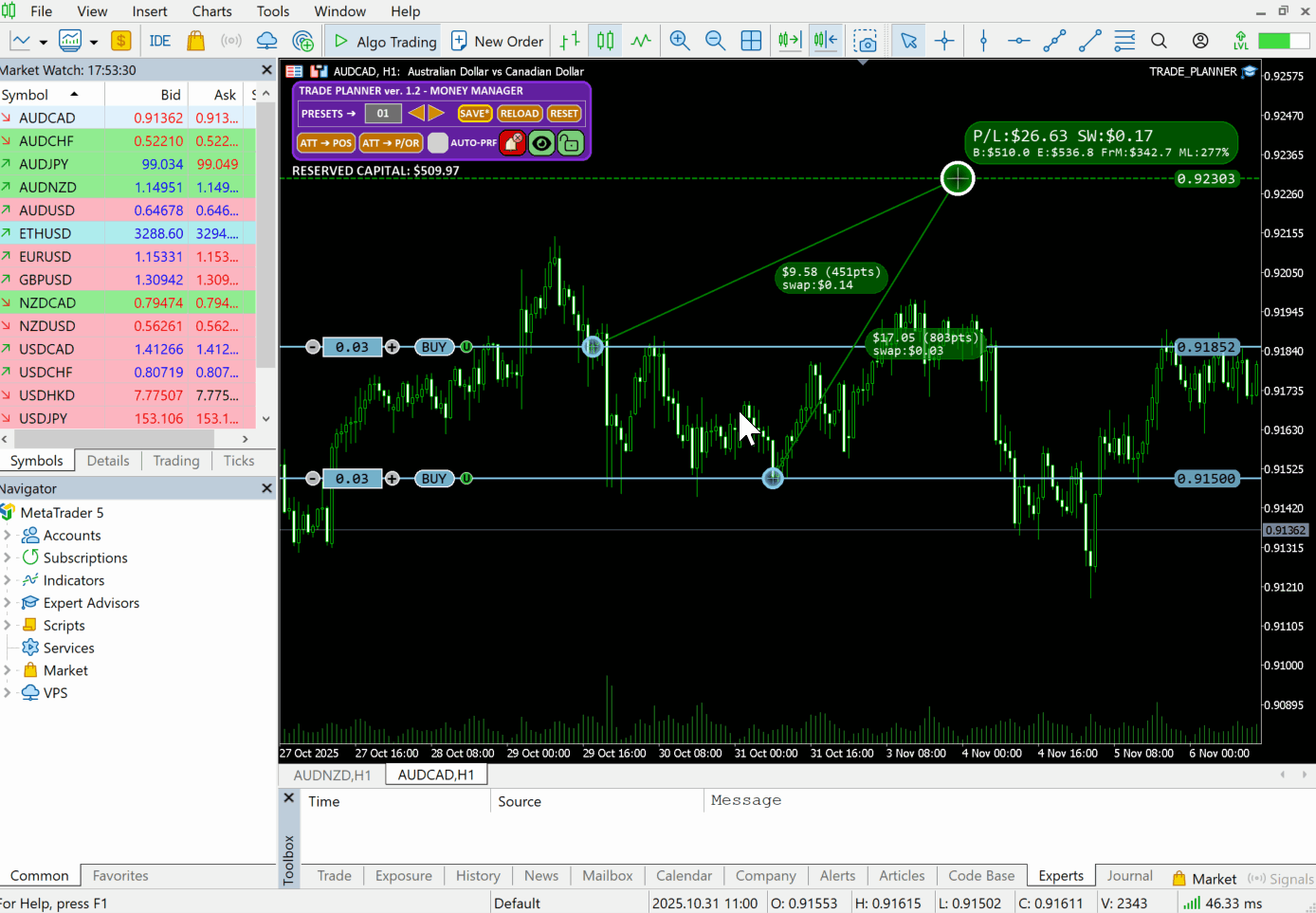Click the SAVE* button in Trade Planner
The width and height of the screenshot is (1316, 913).
point(475,113)
